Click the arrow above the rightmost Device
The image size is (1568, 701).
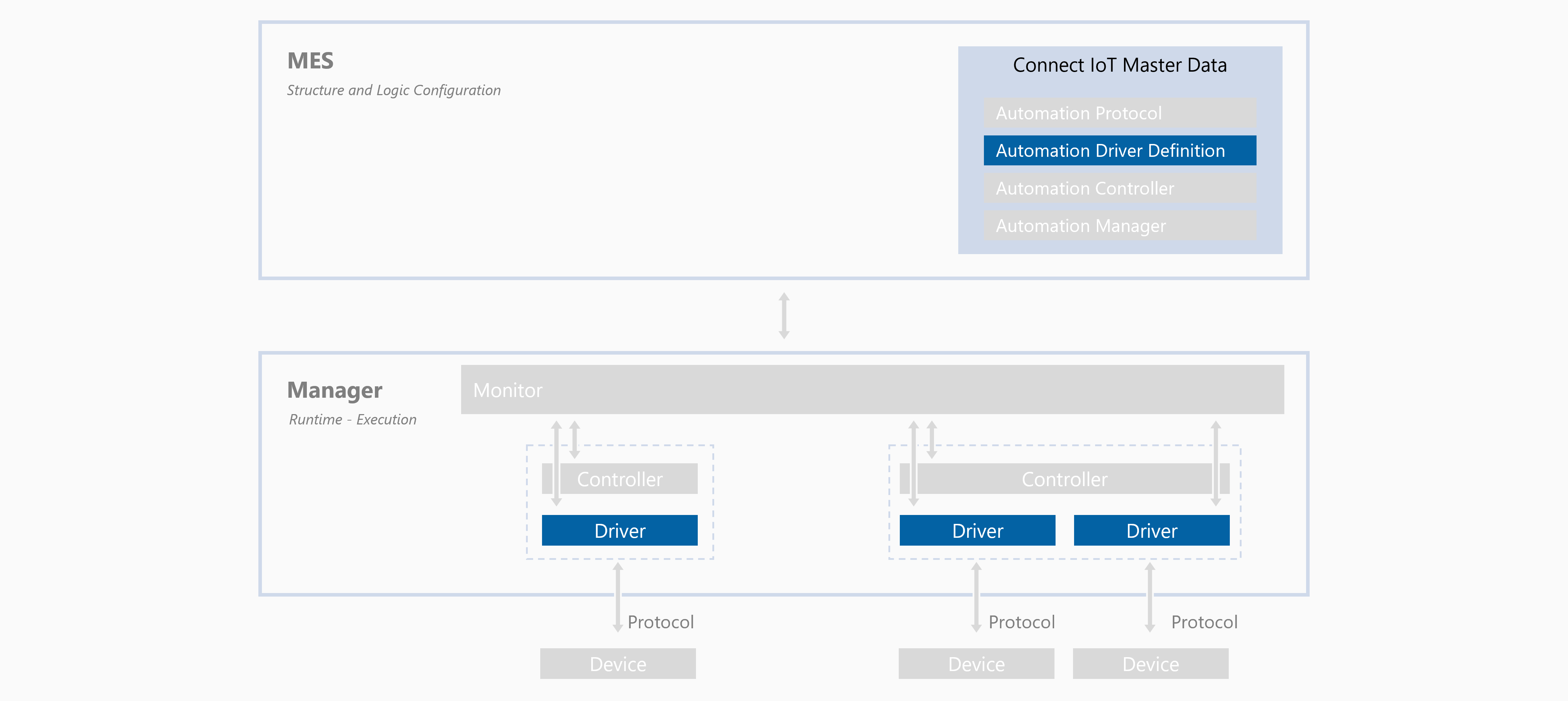pos(1150,597)
